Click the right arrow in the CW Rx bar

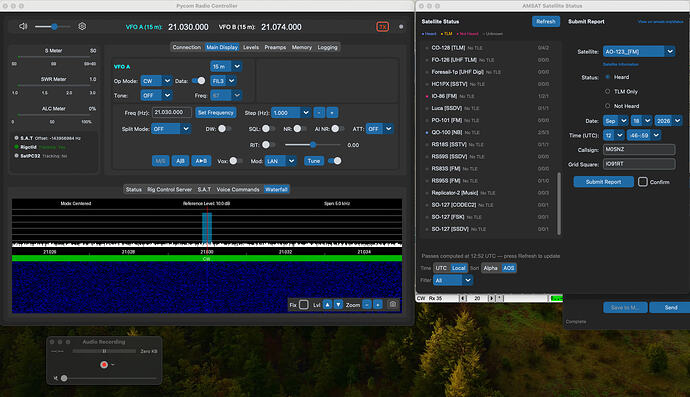492,298
